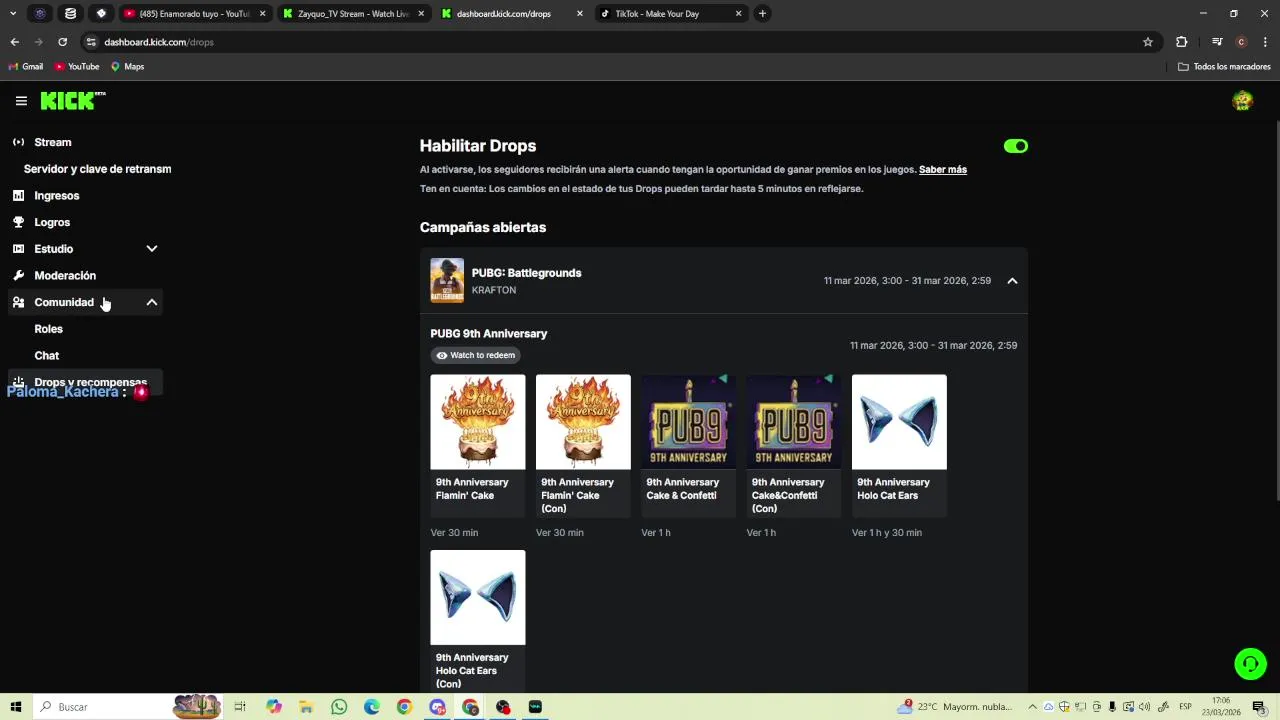
Task: Open WhatsApp from the taskbar
Action: (339, 707)
